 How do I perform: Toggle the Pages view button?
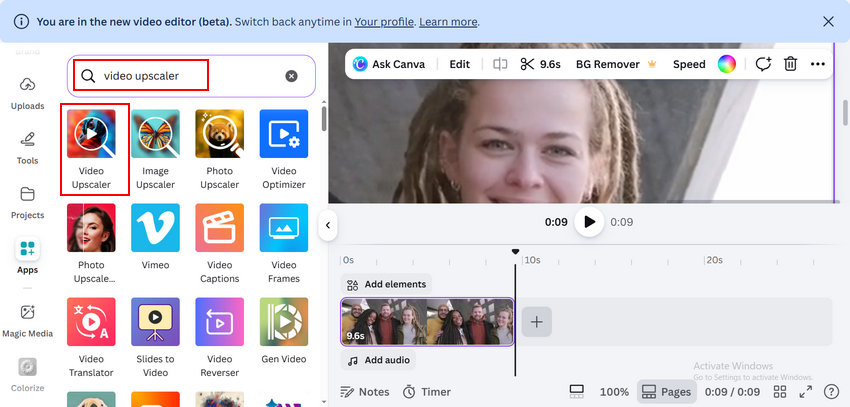click(666, 392)
